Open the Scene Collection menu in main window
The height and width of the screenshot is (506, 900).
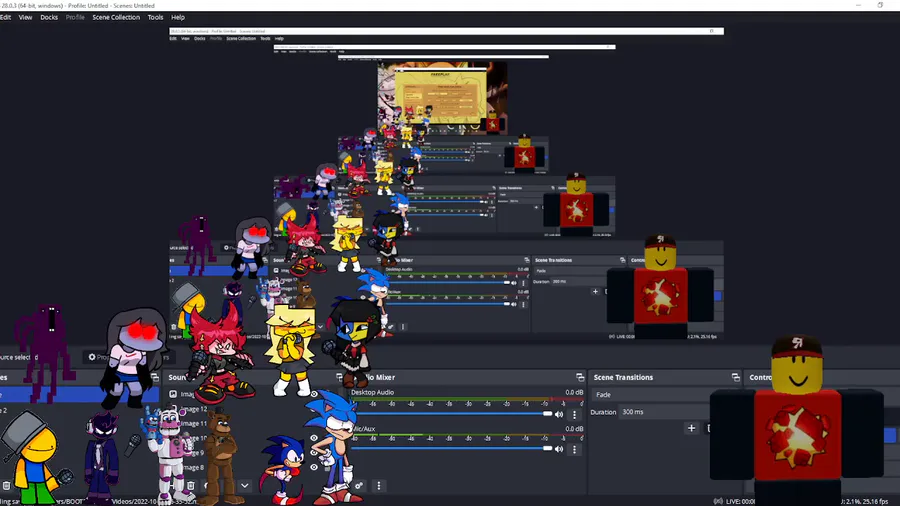(116, 17)
